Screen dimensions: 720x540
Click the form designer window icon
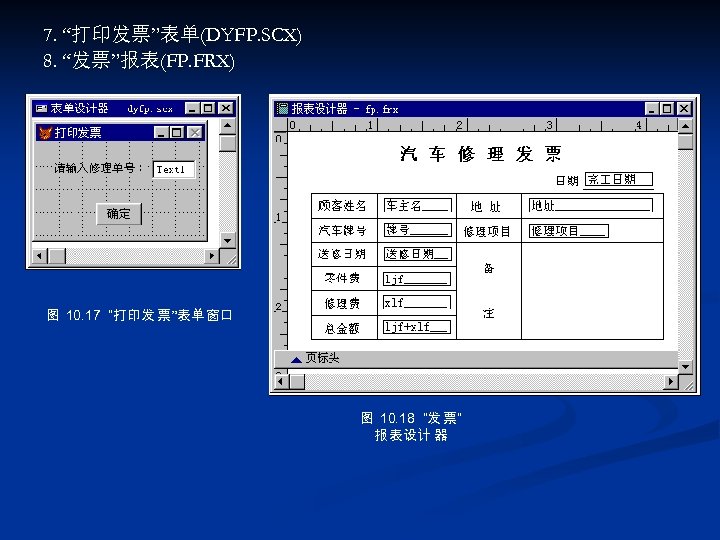(x=41, y=108)
